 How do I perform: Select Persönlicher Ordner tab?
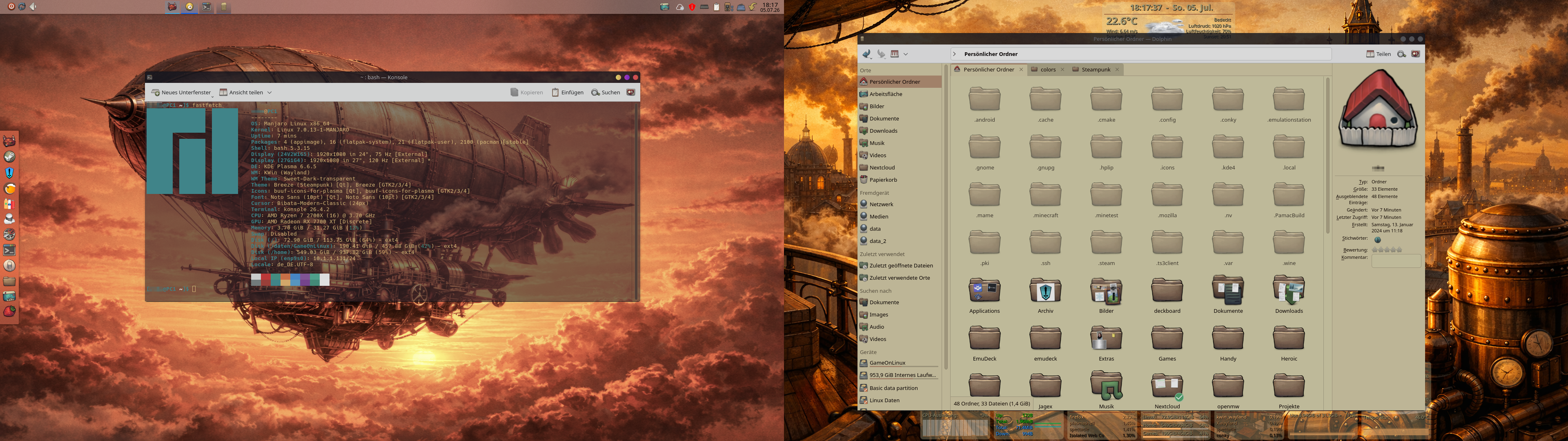pos(989,69)
